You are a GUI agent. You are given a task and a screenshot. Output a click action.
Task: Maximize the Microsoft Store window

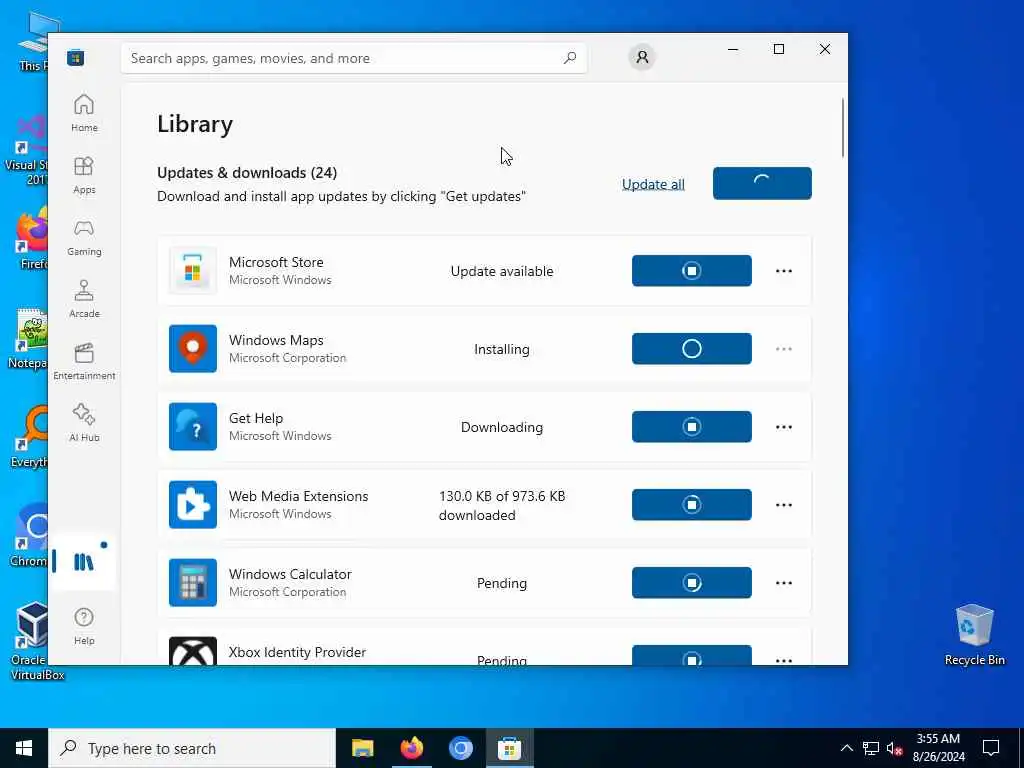click(x=778, y=49)
